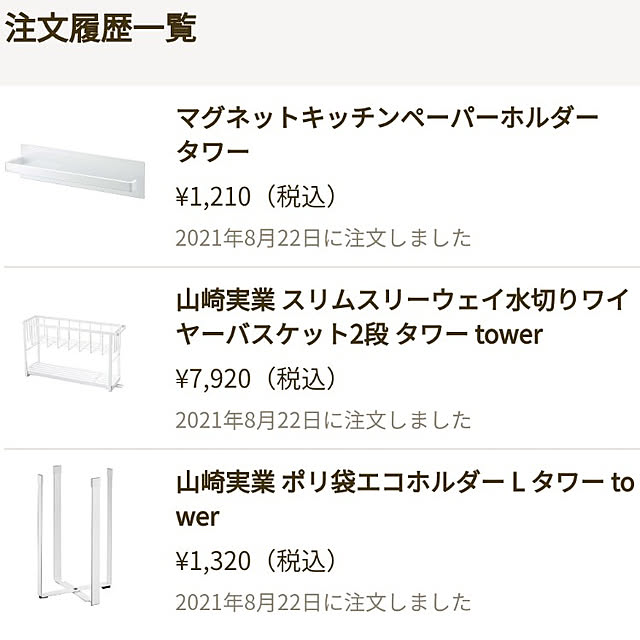Open ポリ袋エコホルダー L タワー product title
This screenshot has width=640, height=640.
click(x=405, y=500)
